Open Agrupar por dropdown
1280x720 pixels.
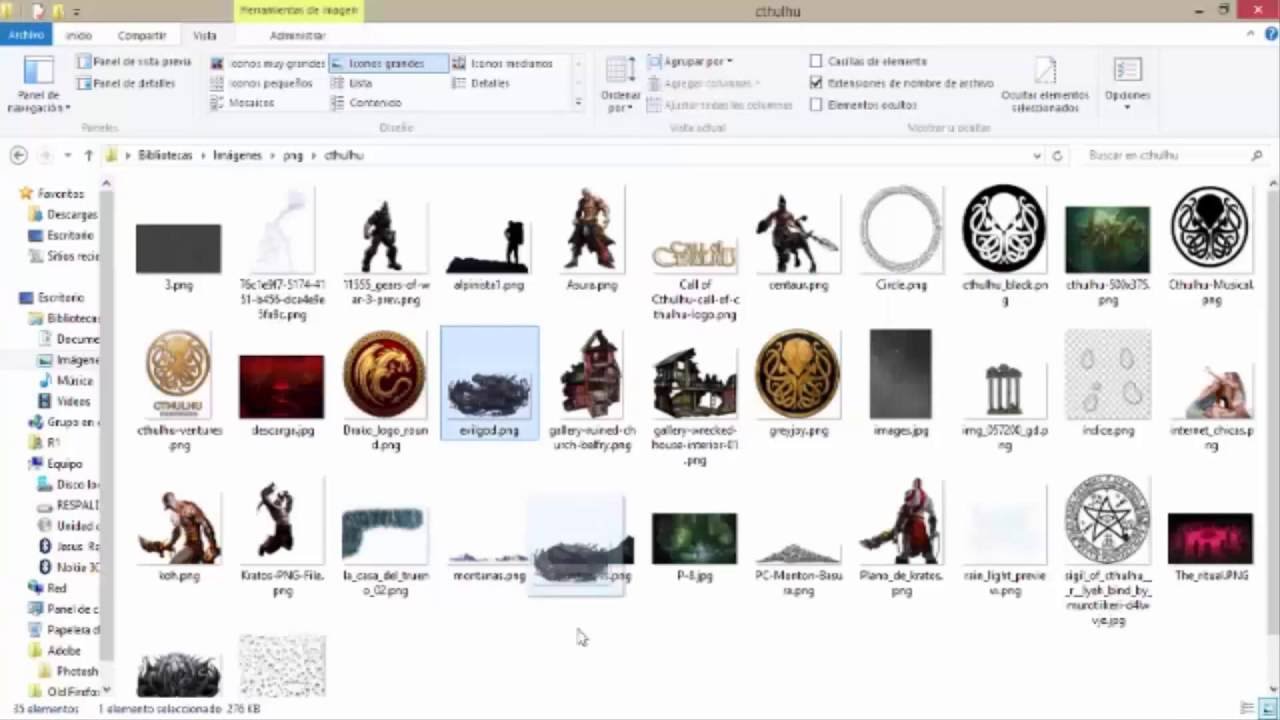[690, 62]
